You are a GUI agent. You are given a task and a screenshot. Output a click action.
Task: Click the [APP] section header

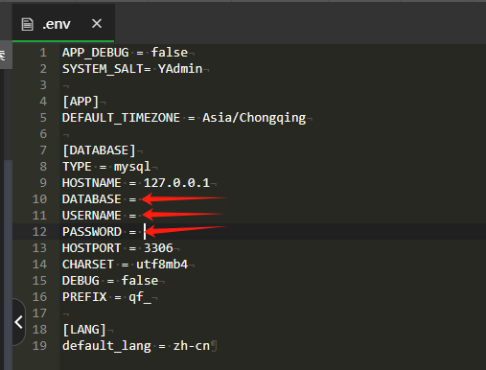tap(81, 101)
